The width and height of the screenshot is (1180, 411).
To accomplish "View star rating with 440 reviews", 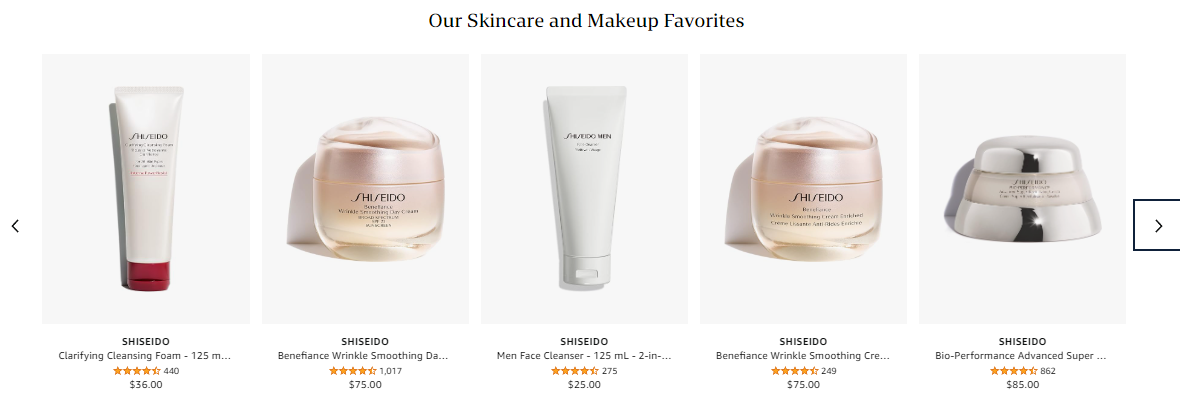I will tap(136, 370).
